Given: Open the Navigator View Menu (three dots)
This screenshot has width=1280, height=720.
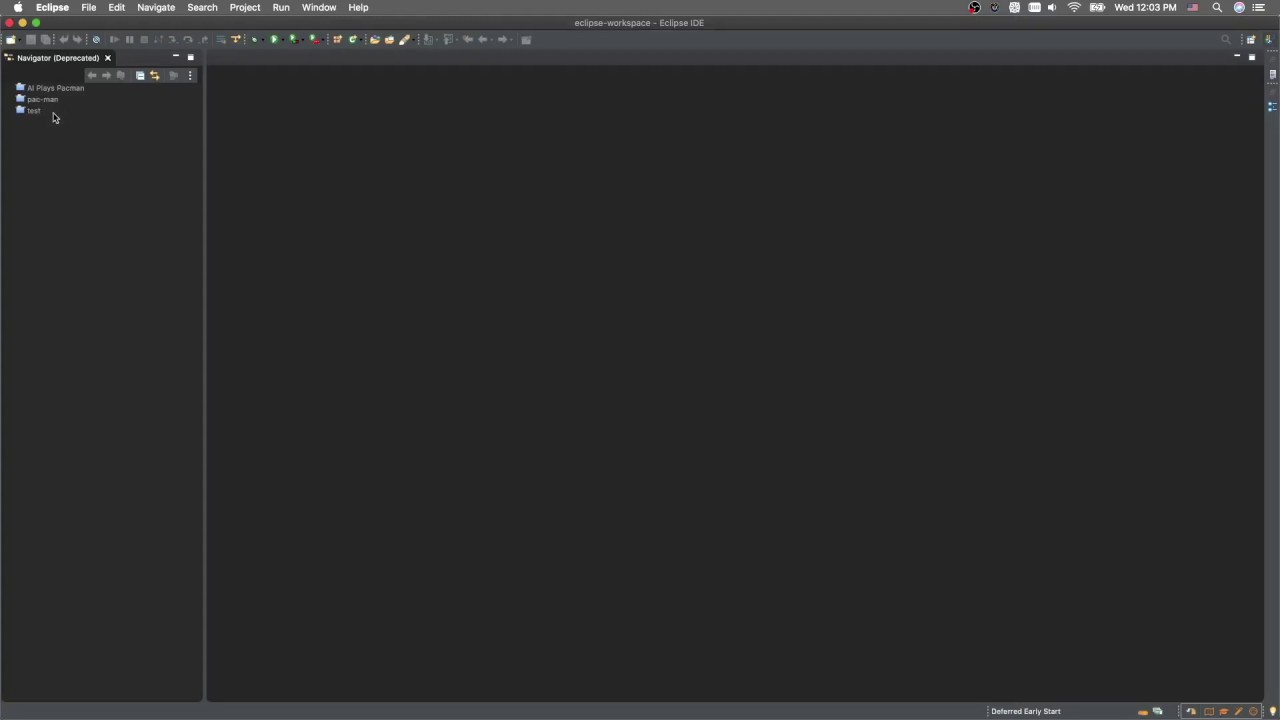Looking at the screenshot, I should [190, 76].
